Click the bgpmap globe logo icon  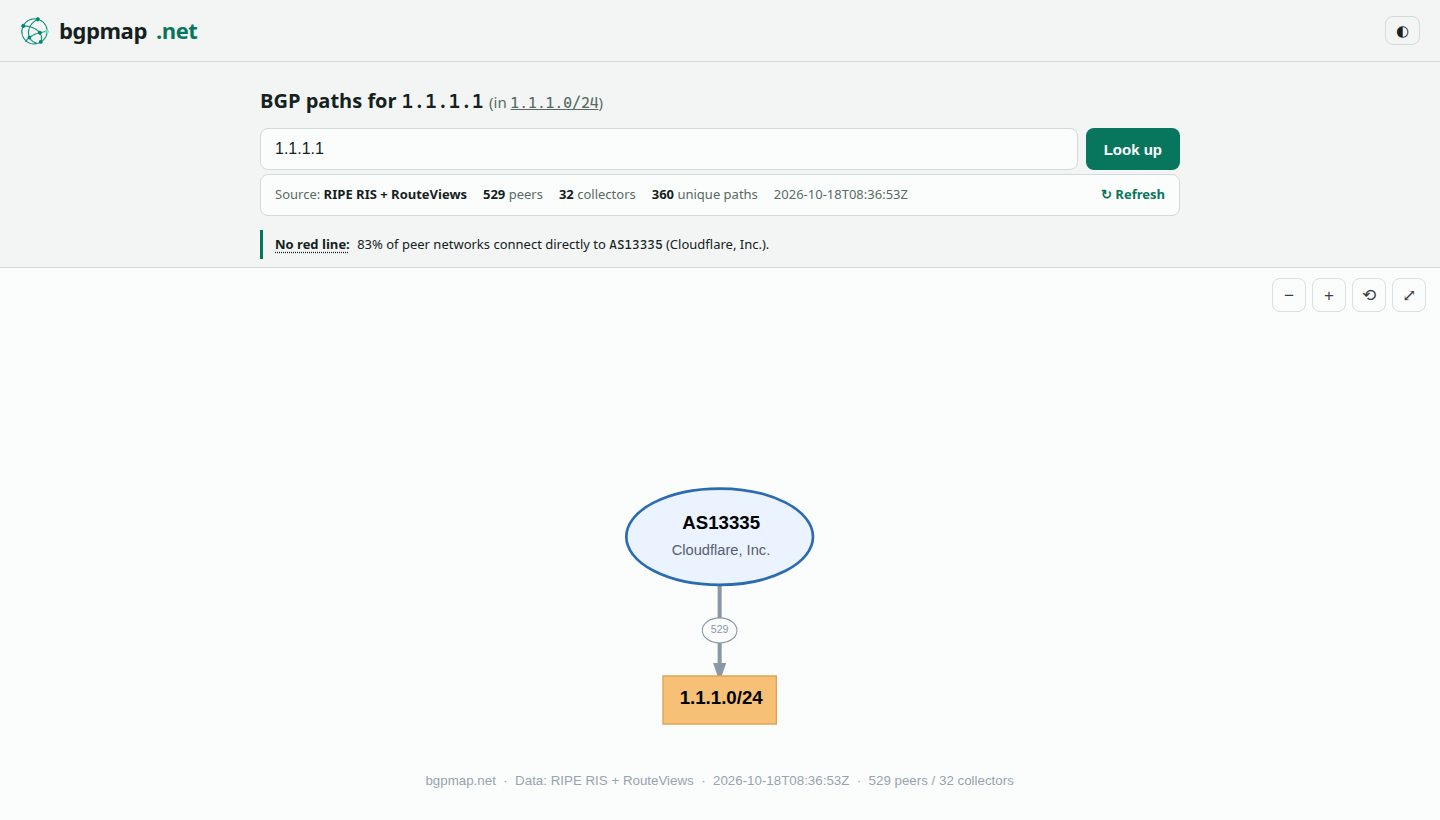pos(34,31)
